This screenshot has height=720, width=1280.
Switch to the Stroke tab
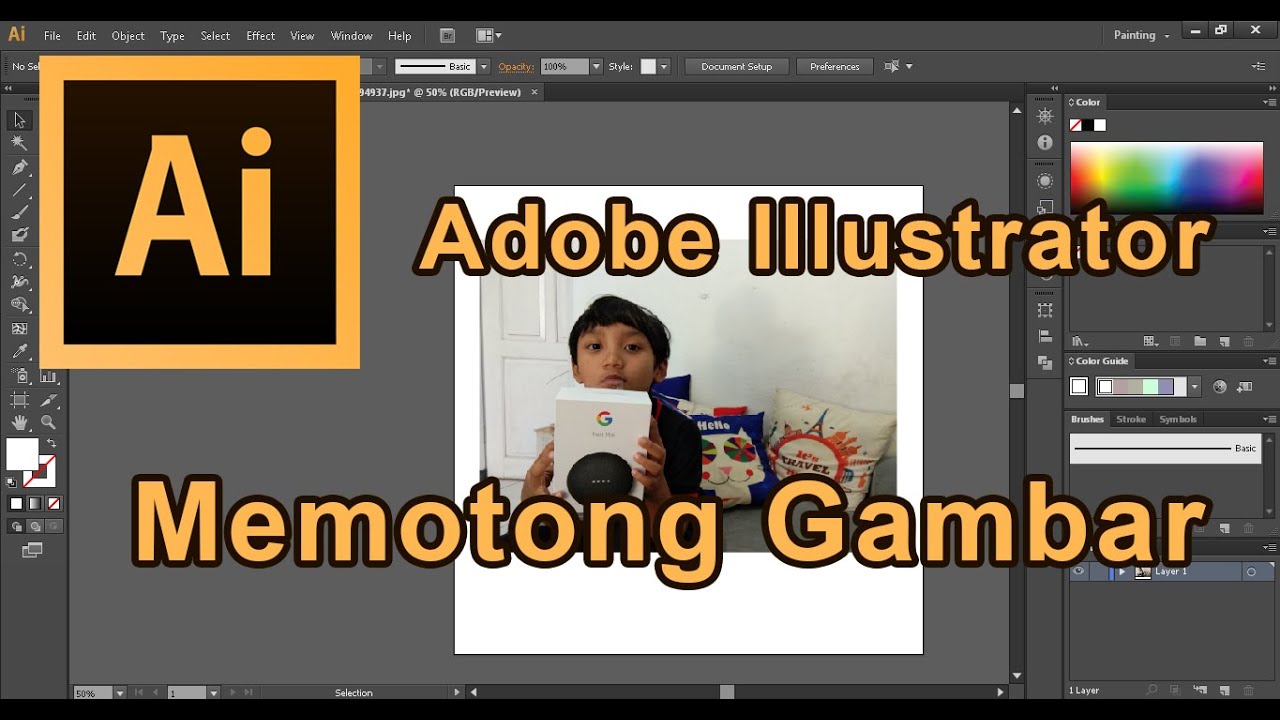click(x=1131, y=419)
